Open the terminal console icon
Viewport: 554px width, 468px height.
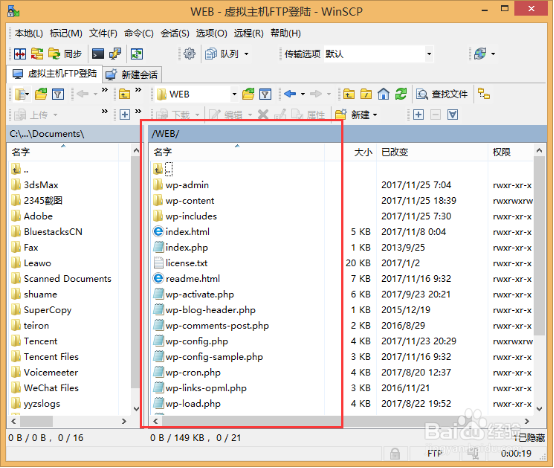pos(98,54)
